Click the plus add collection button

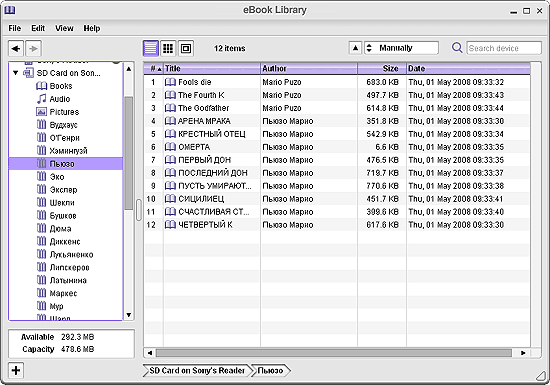(16, 370)
